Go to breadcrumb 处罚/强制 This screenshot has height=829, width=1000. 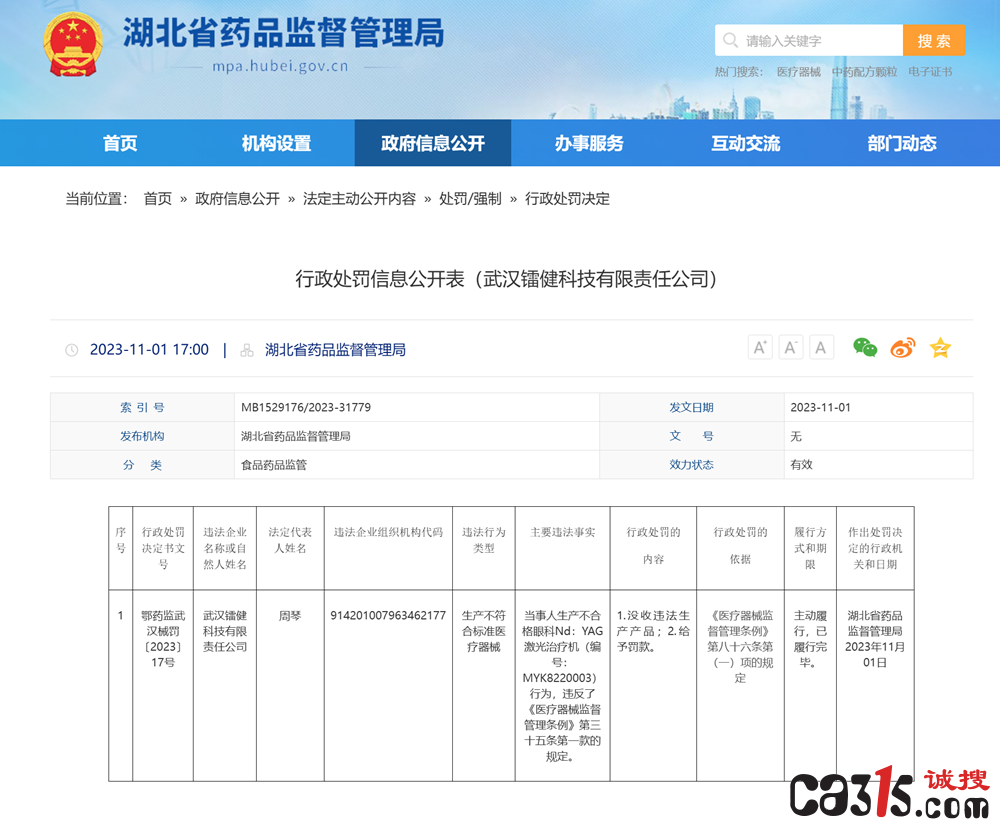tap(470, 199)
